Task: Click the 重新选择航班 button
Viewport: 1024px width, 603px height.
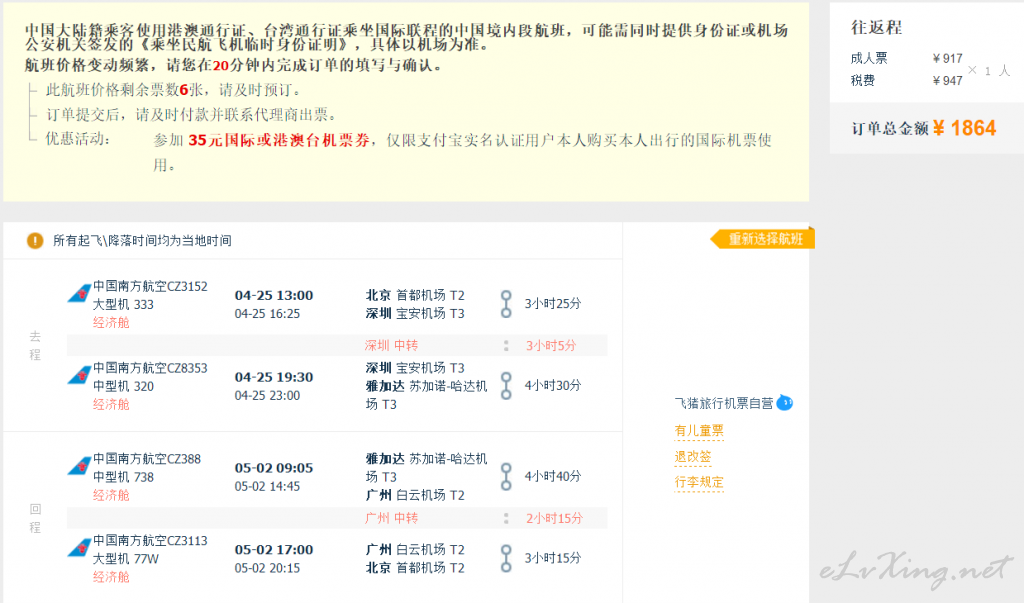Action: click(763, 239)
